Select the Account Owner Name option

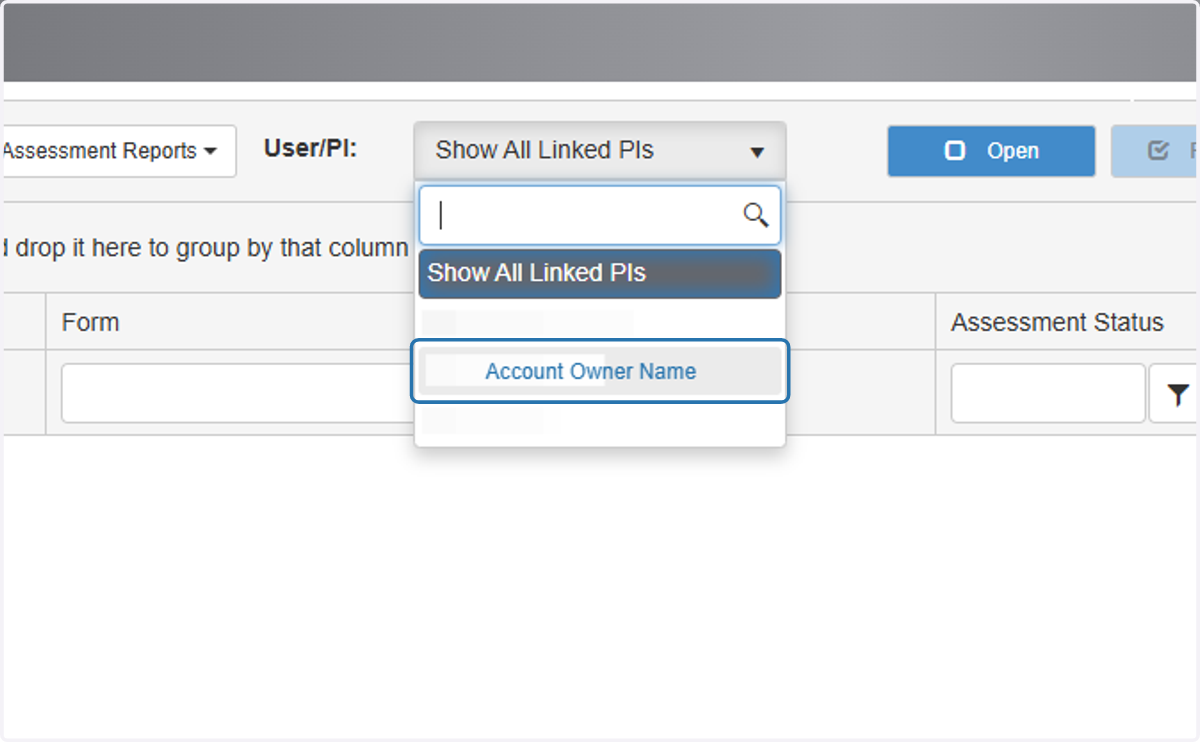click(600, 371)
